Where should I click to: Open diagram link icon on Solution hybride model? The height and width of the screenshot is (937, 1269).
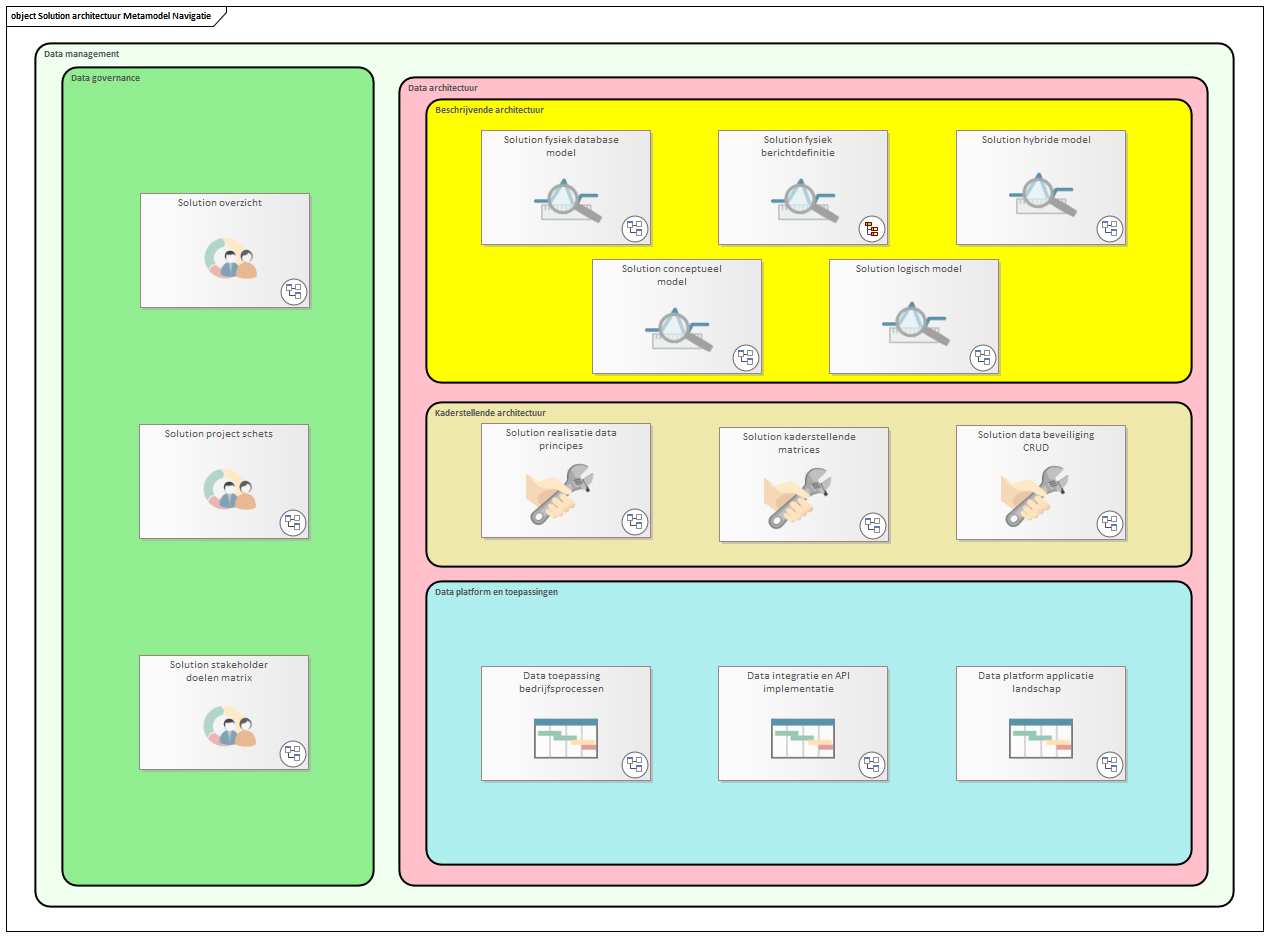coord(1110,229)
